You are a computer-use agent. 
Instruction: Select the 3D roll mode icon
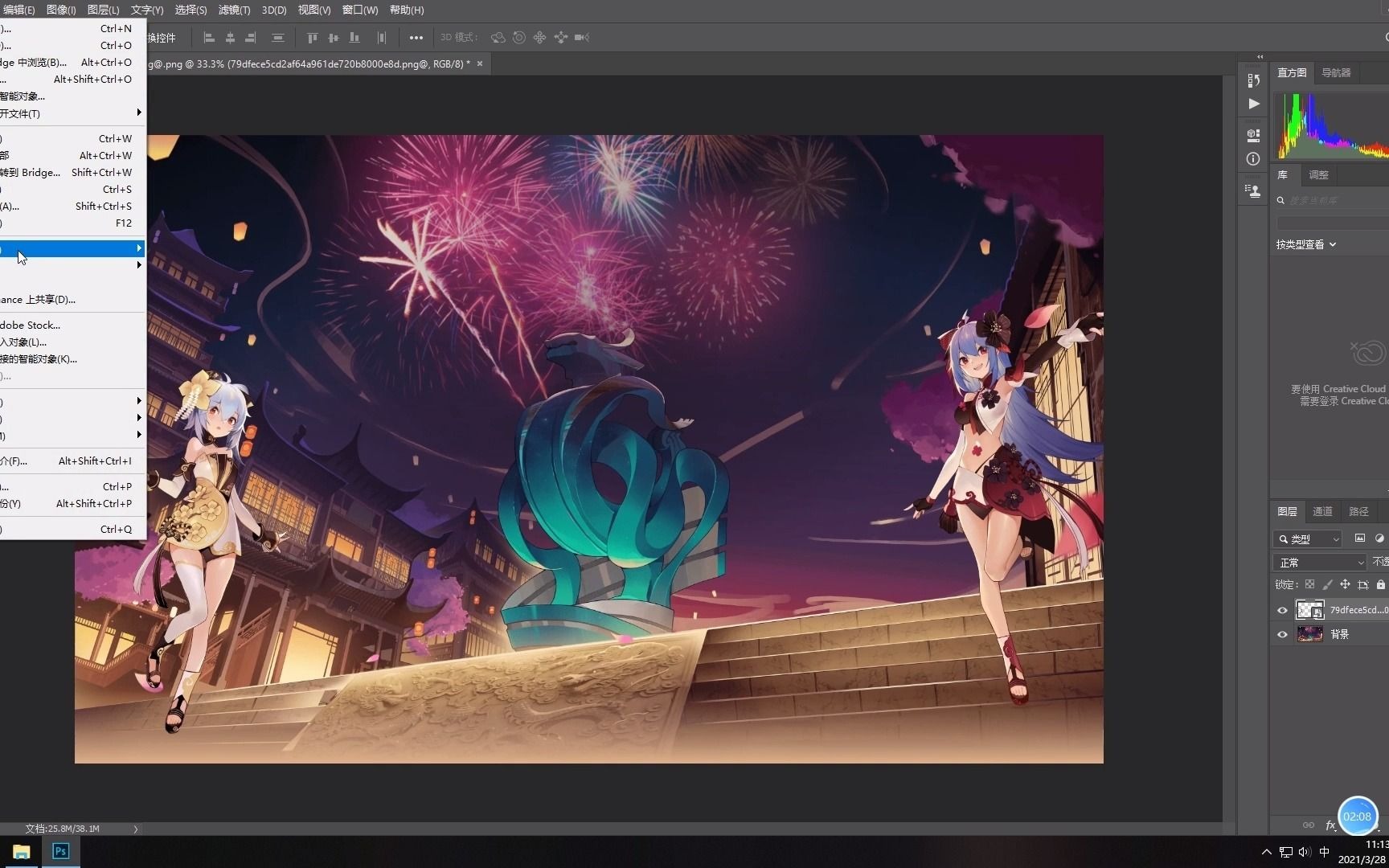pos(519,38)
